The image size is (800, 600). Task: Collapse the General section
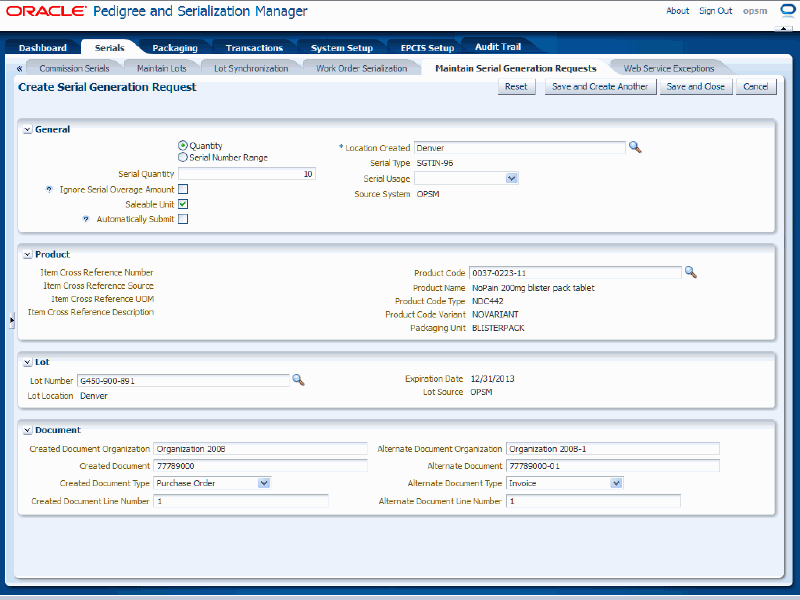tap(28, 130)
